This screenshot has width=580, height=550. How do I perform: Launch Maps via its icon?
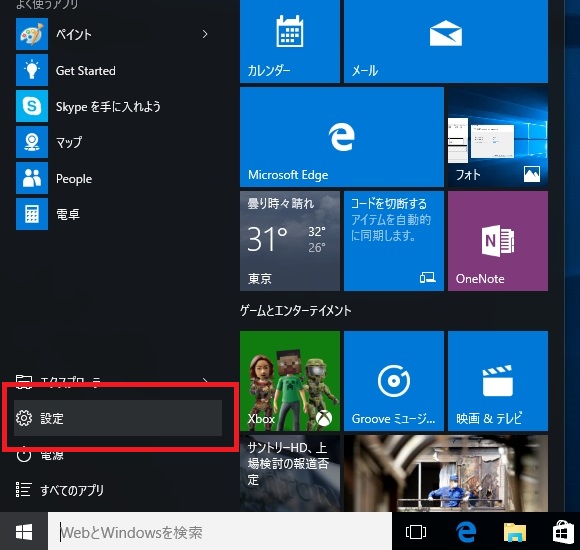(32, 142)
